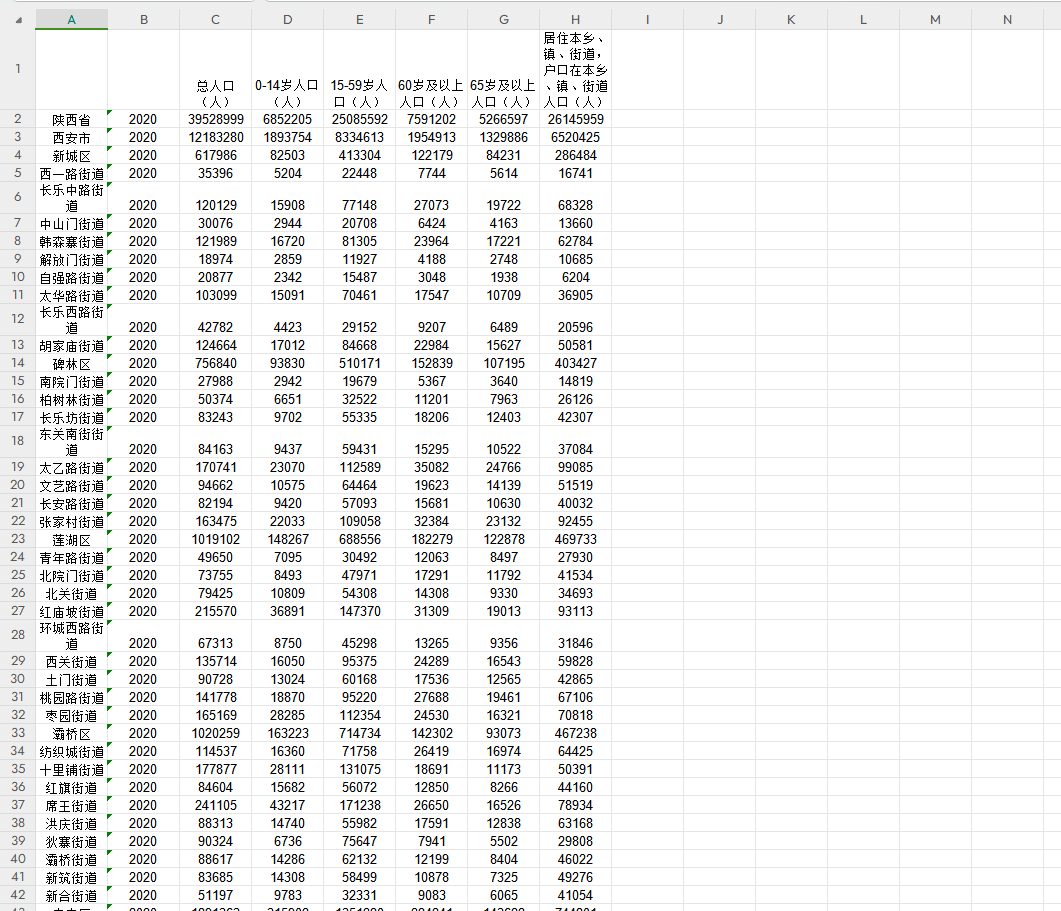Click cell containing 新城区
This screenshot has height=911, width=1061.
click(72, 156)
